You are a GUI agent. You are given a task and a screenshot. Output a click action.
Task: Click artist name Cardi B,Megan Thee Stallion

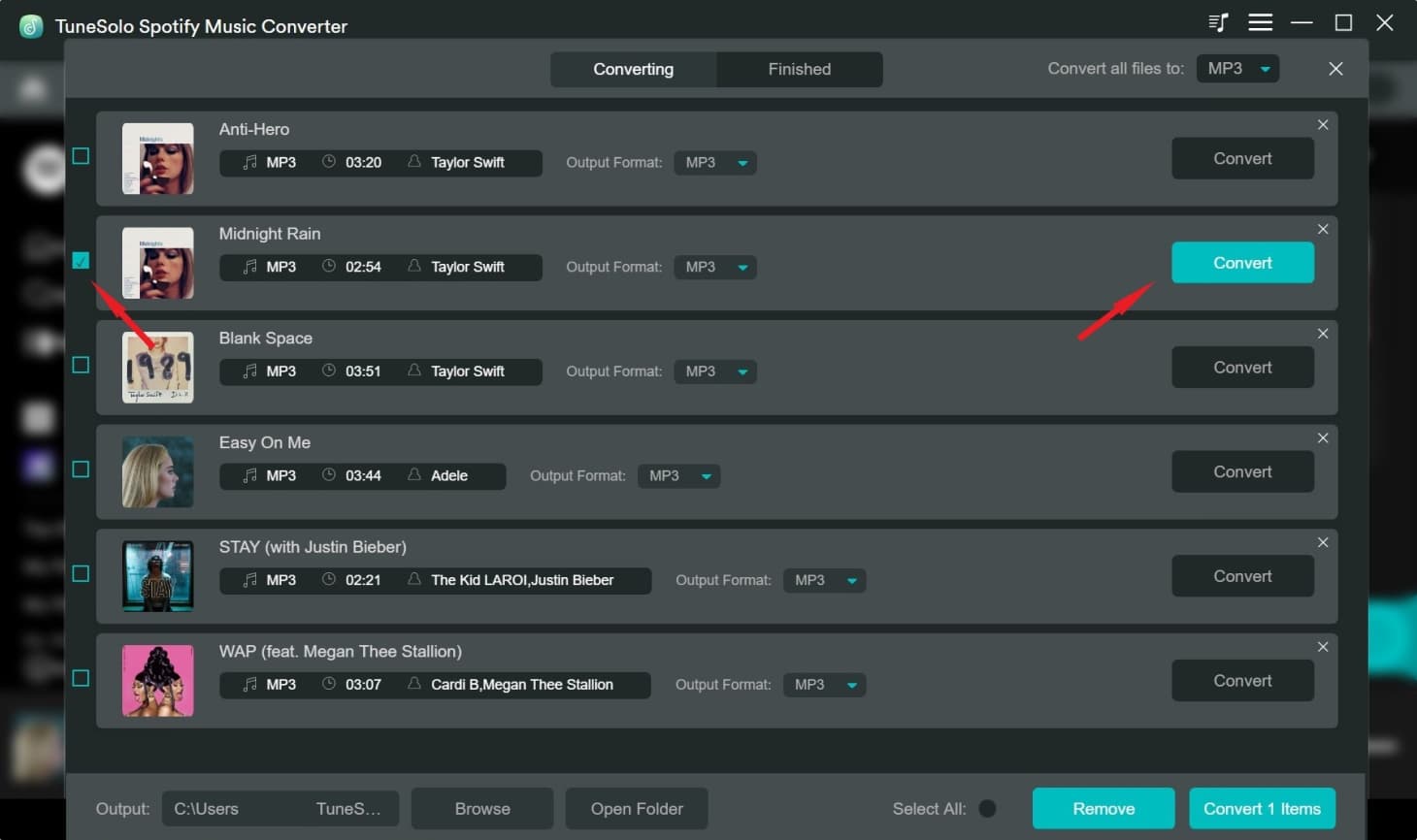coord(522,685)
